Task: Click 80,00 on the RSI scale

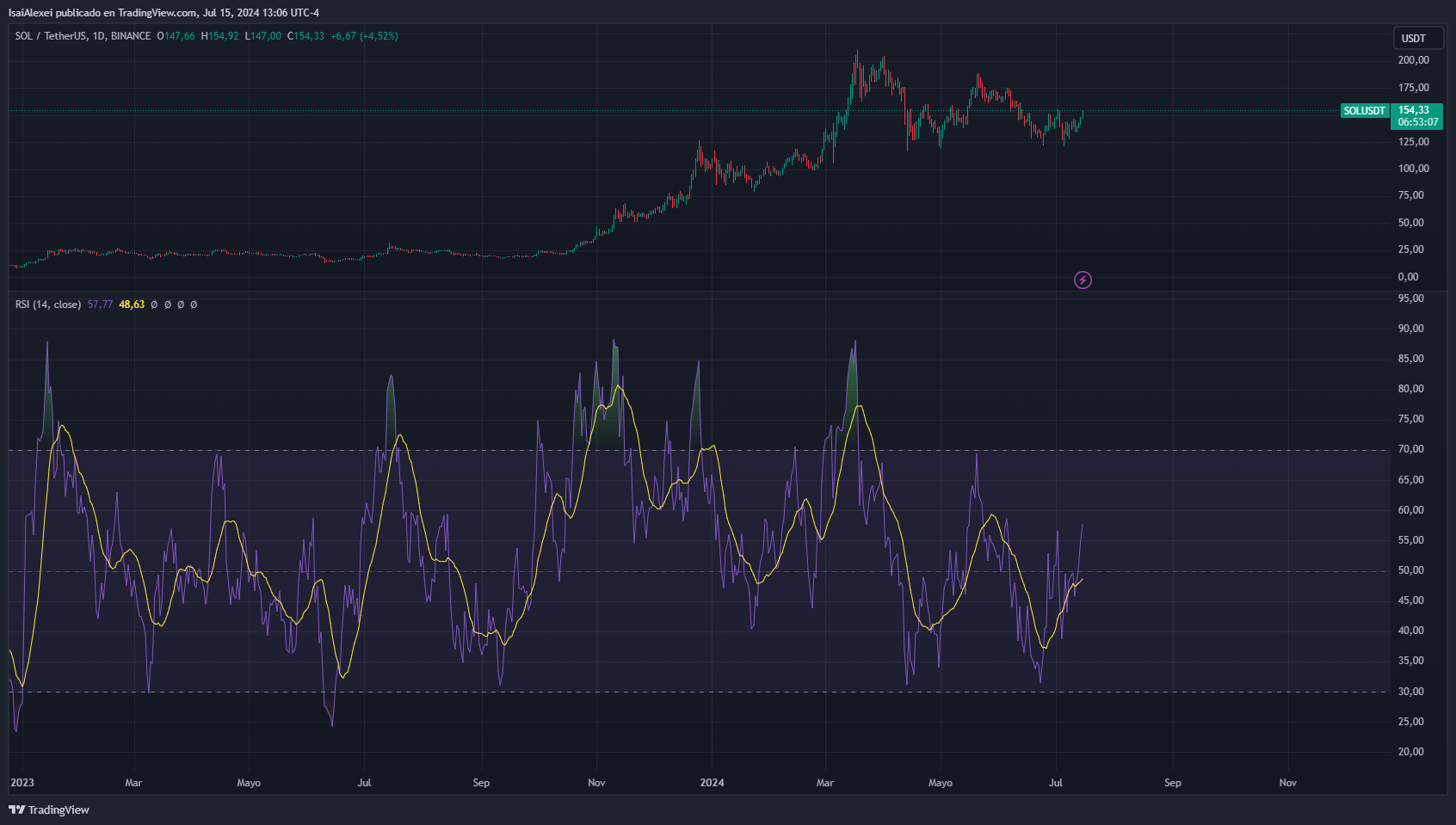Action: [1410, 389]
